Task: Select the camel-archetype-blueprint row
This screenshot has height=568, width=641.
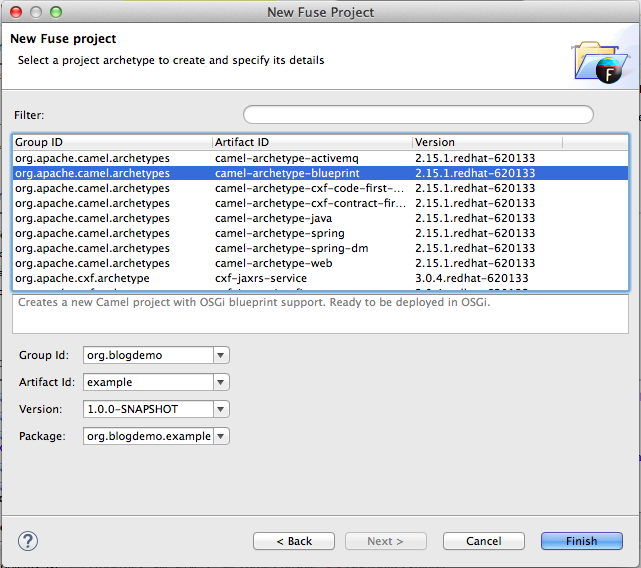Action: tap(320, 173)
